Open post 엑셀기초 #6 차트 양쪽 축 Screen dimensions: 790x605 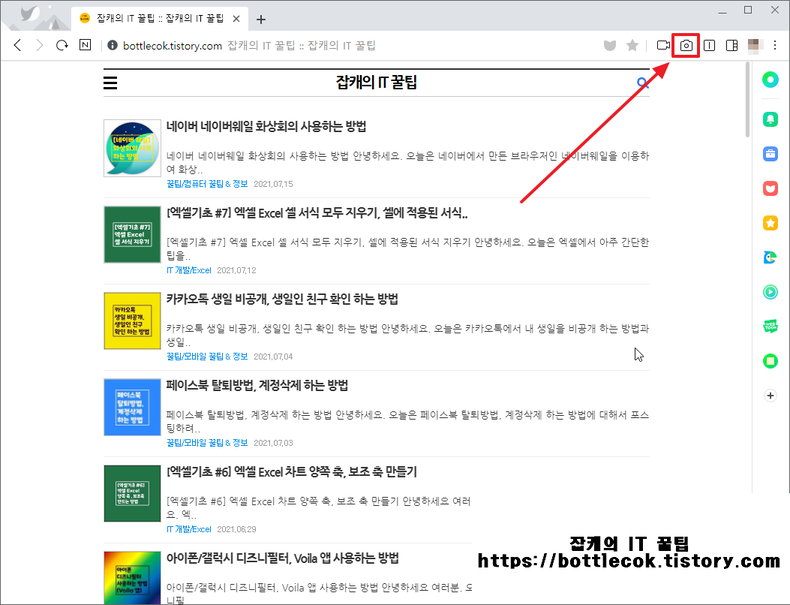click(x=292, y=472)
